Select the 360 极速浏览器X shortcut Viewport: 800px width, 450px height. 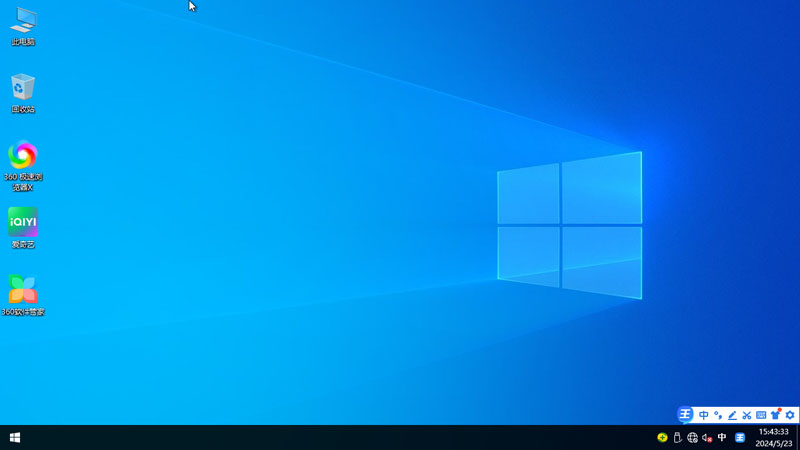(x=23, y=166)
